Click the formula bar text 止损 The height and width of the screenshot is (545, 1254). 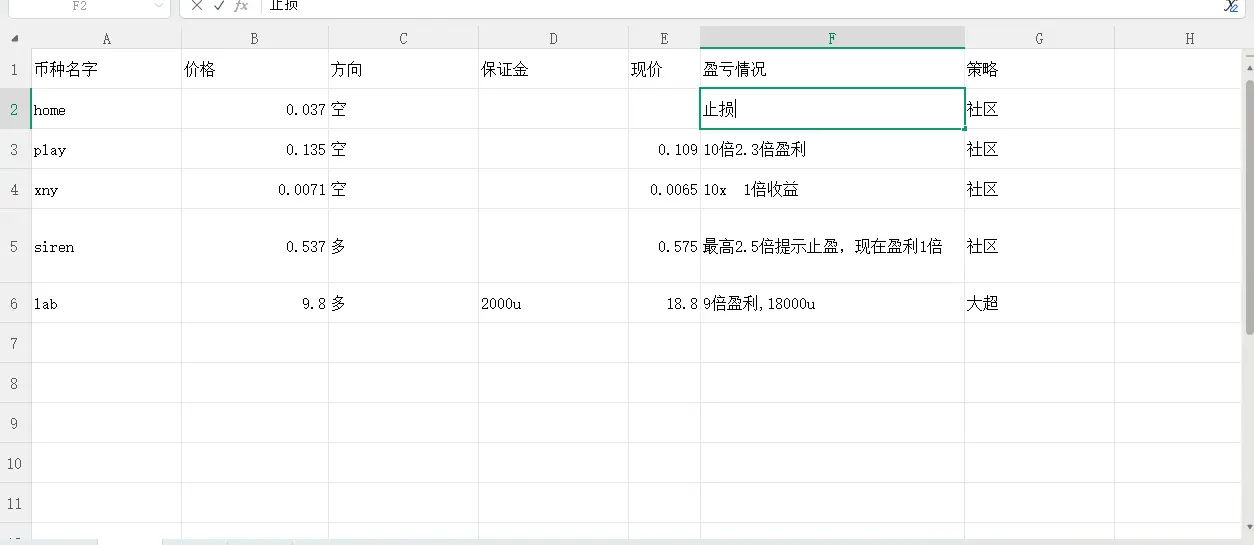point(284,5)
